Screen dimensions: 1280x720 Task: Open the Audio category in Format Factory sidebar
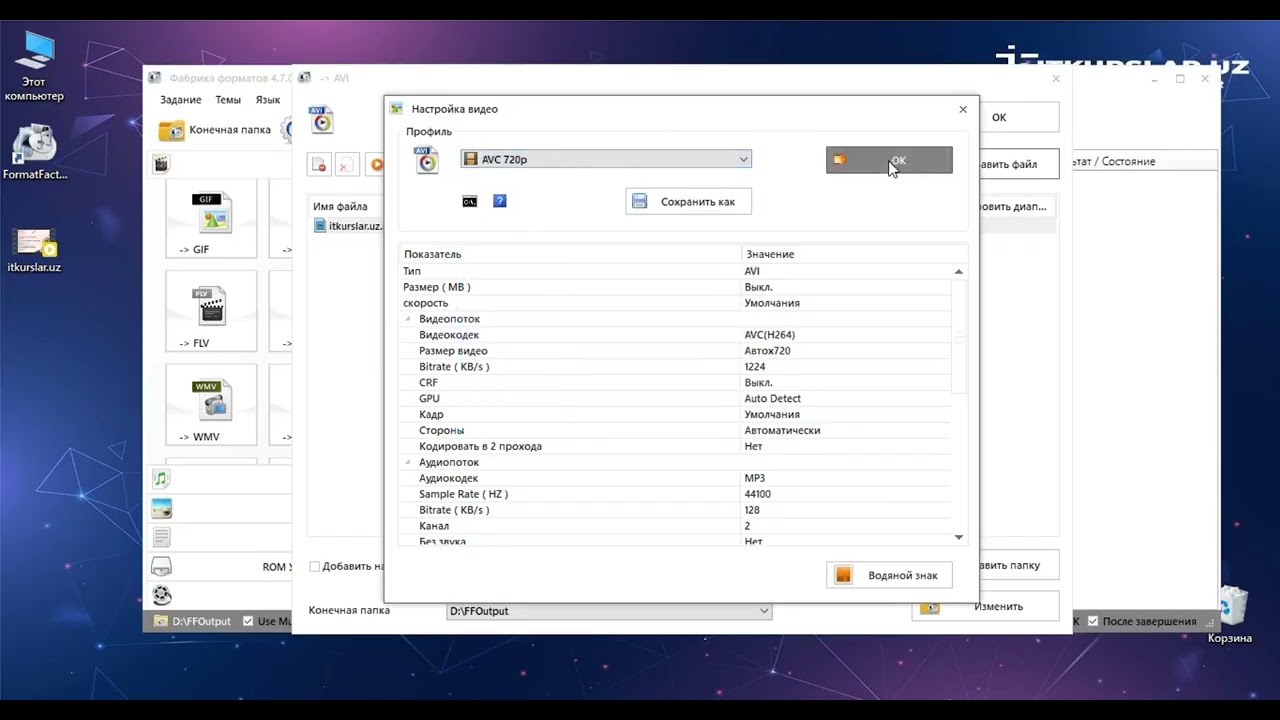click(161, 479)
